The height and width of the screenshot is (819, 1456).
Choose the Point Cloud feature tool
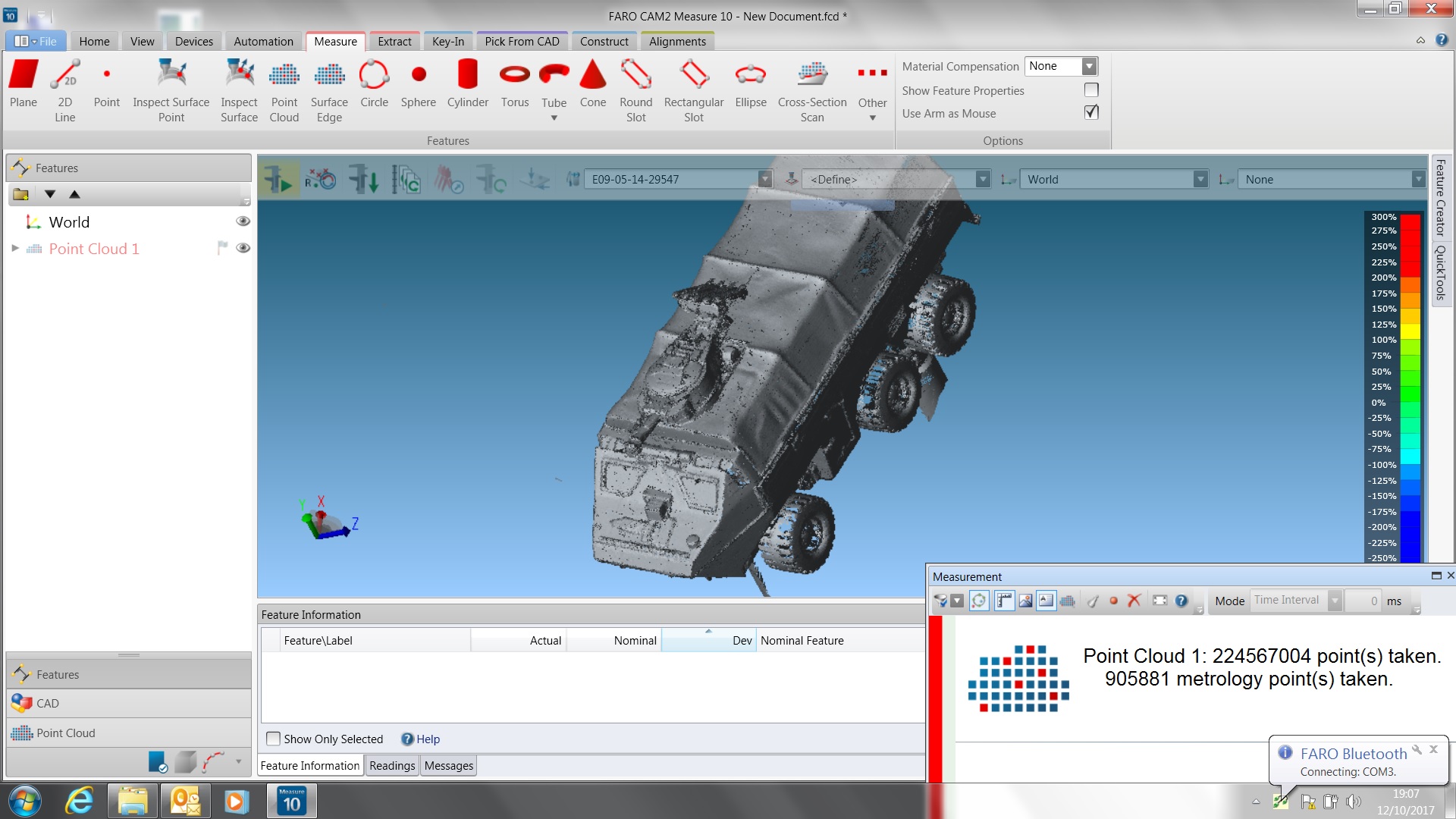284,89
